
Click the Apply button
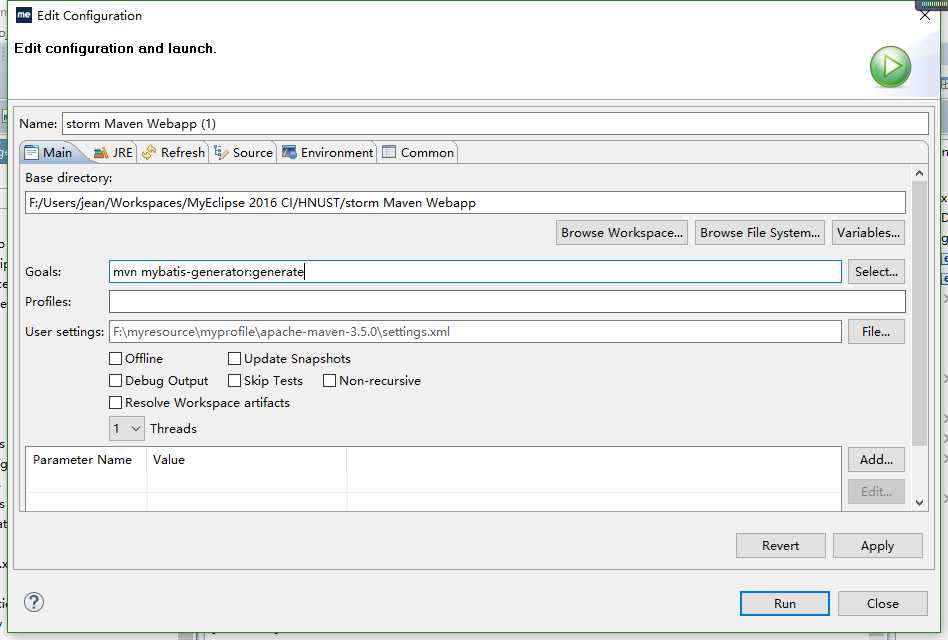(x=877, y=546)
